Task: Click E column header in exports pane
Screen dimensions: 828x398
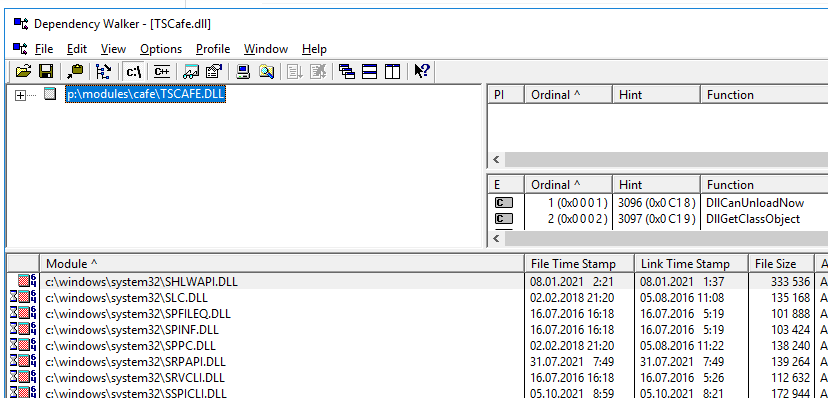Action: tap(505, 185)
